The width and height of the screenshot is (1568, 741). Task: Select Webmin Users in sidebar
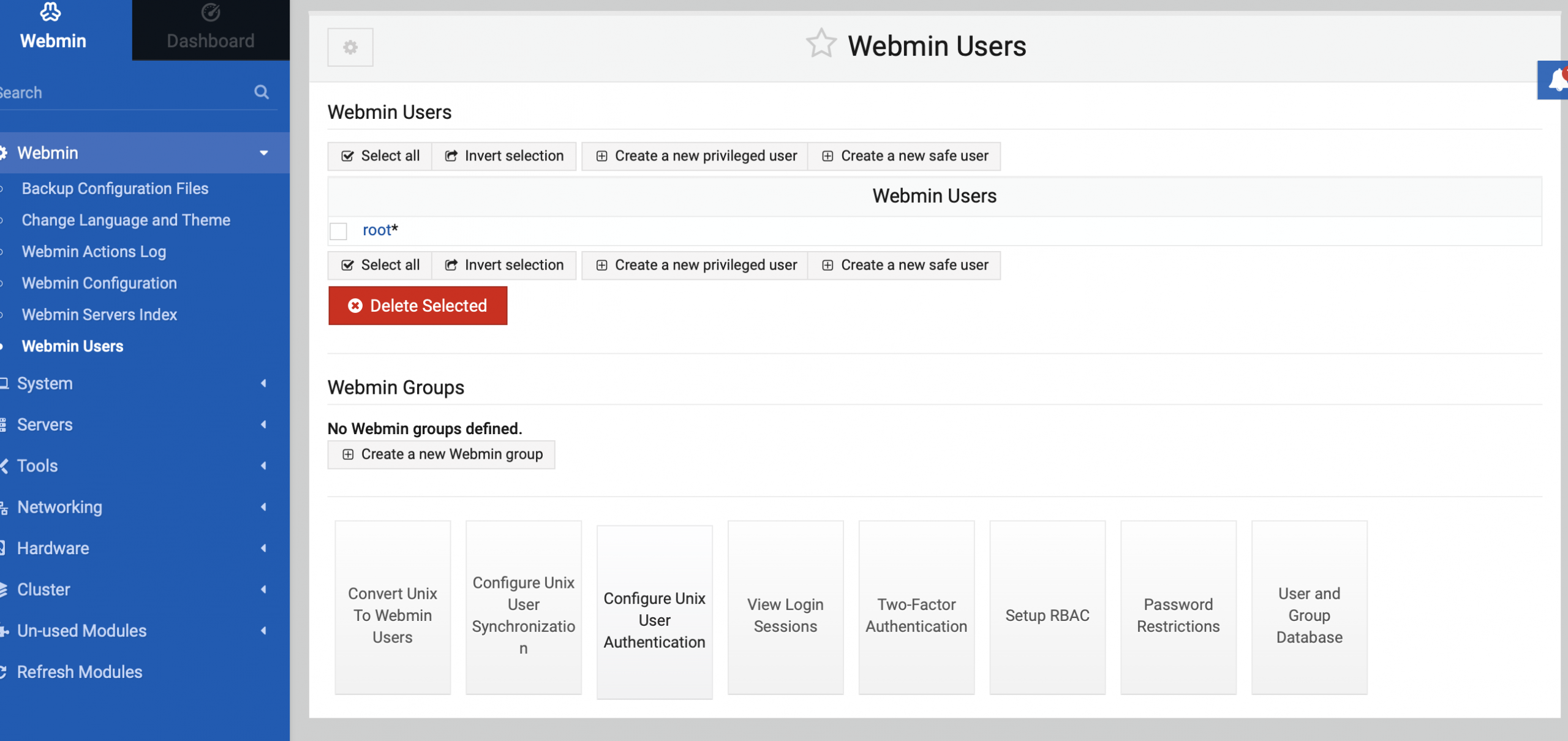pos(72,346)
